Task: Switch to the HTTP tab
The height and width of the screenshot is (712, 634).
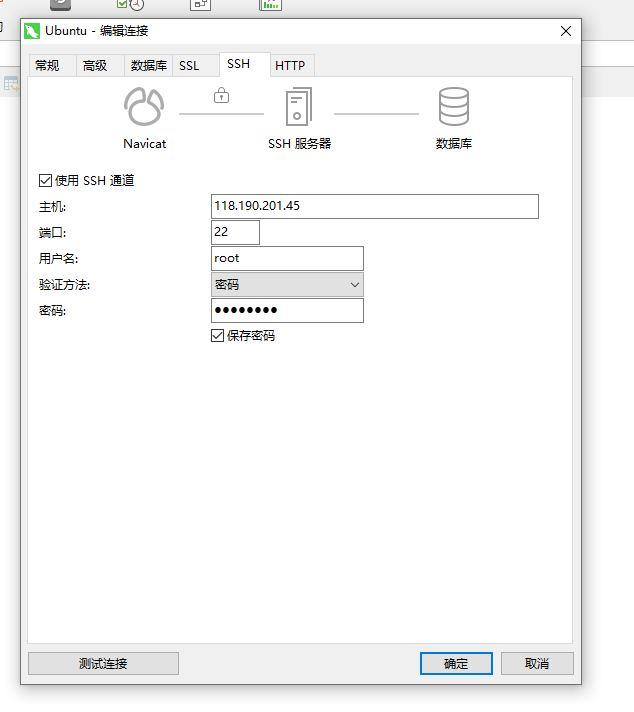Action: pyautogui.click(x=290, y=65)
